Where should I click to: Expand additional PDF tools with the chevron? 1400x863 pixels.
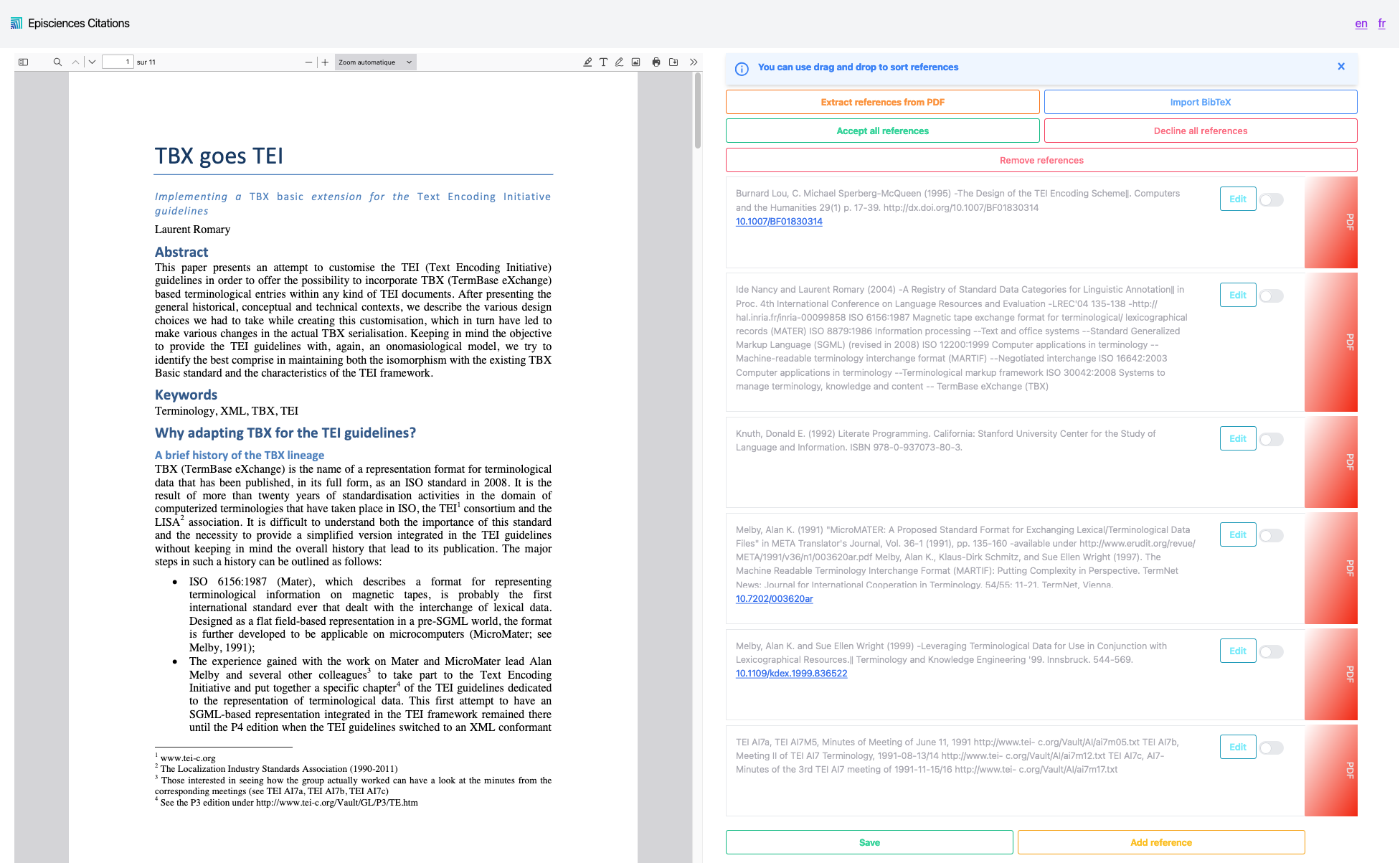point(693,62)
